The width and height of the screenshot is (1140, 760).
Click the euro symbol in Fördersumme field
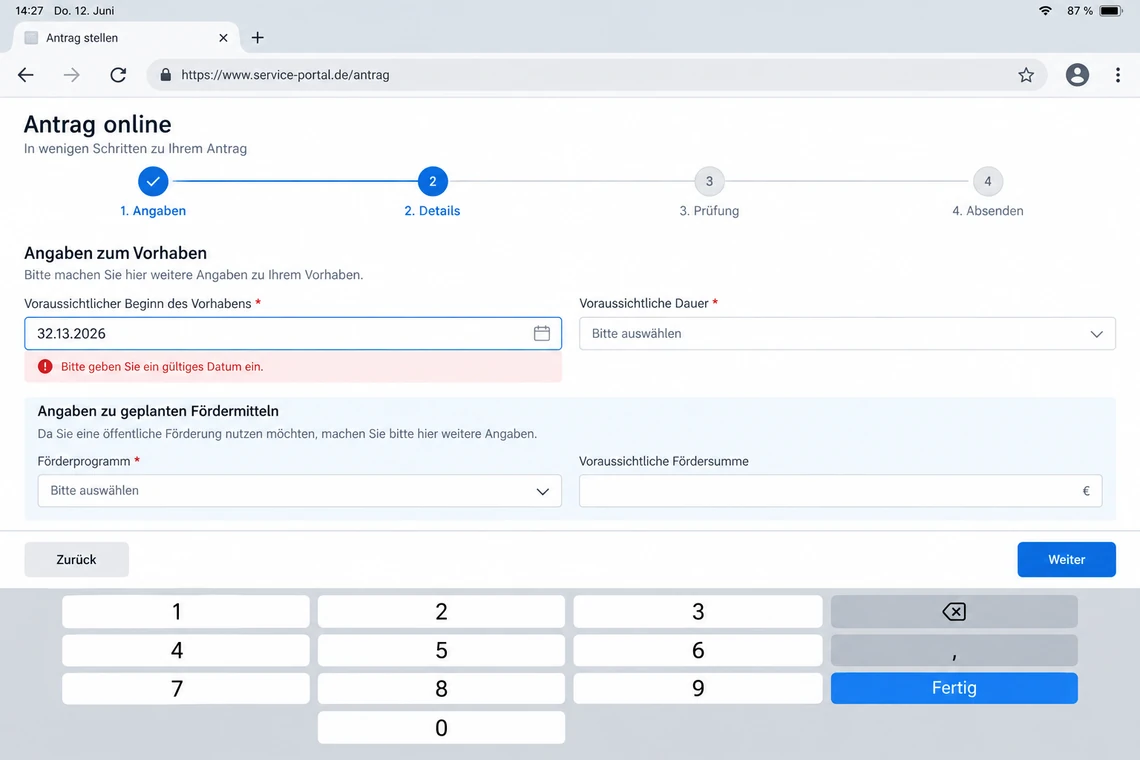click(x=1086, y=491)
